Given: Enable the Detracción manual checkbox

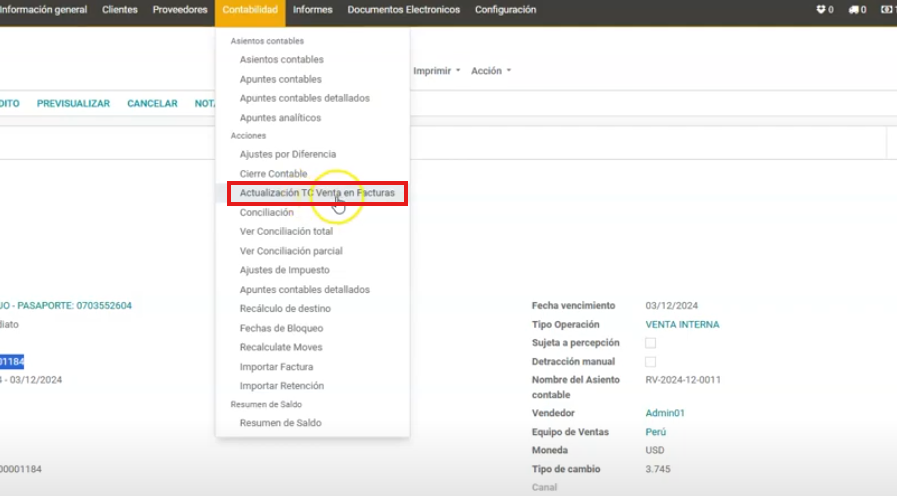Looking at the screenshot, I should (650, 362).
